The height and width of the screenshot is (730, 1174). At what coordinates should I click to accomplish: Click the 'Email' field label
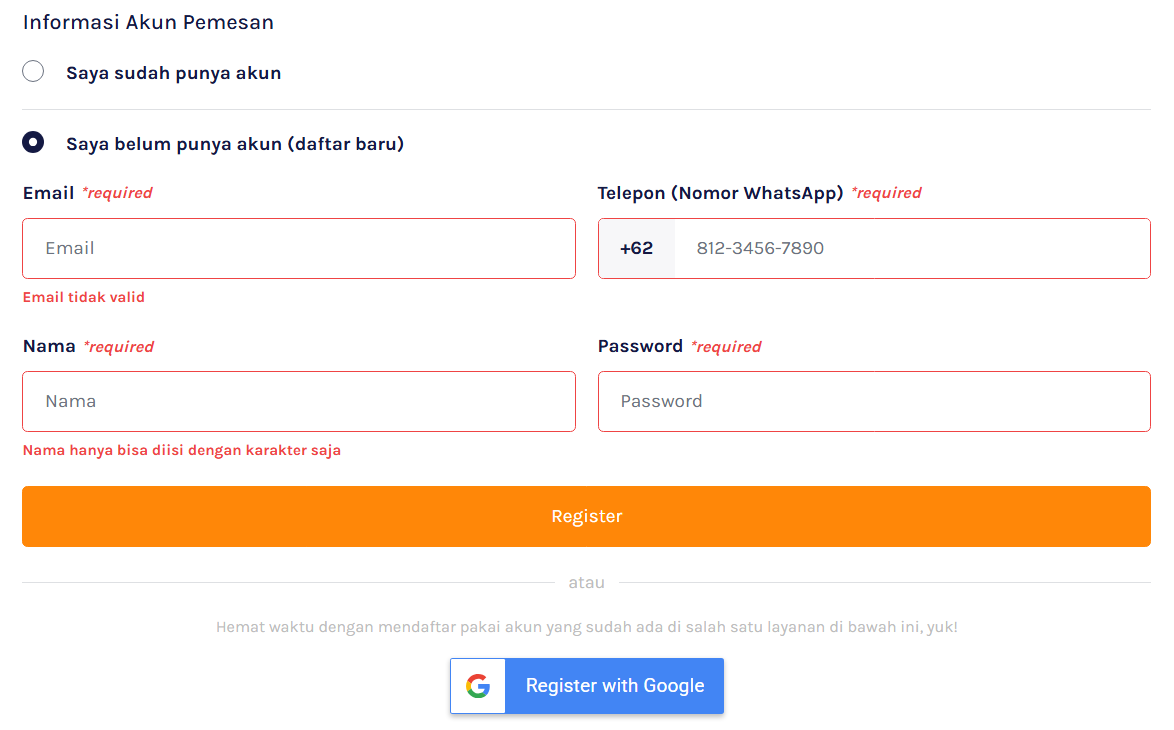[48, 193]
